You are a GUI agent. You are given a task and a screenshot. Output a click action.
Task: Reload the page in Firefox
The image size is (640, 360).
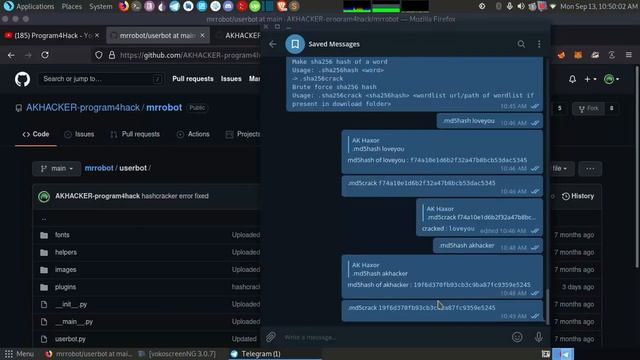[x=45, y=55]
